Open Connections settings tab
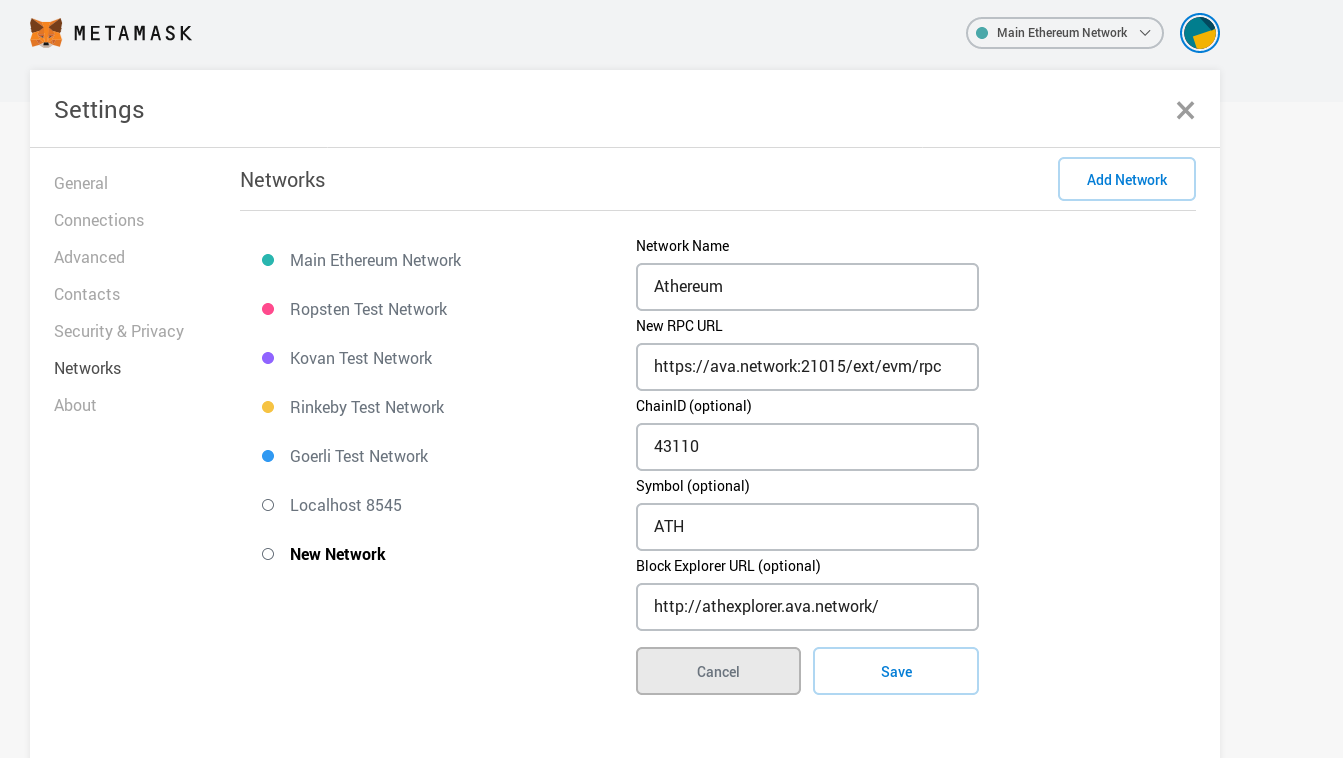 (99, 220)
